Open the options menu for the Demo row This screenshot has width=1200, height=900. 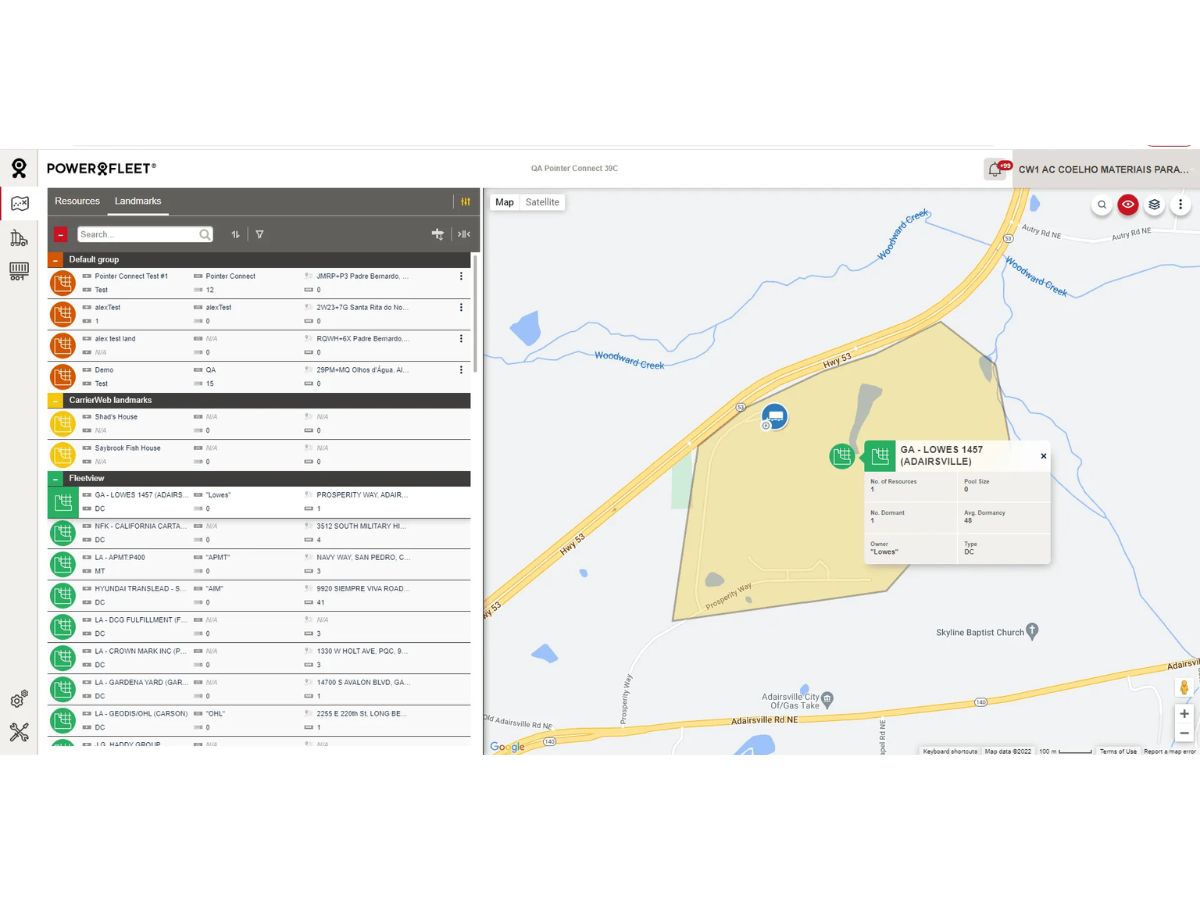461,369
